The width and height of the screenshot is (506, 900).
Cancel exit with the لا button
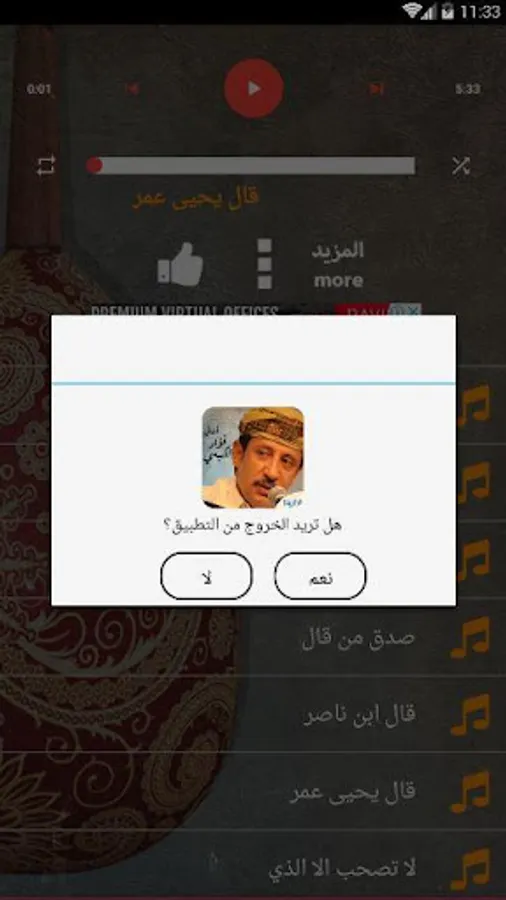point(207,576)
